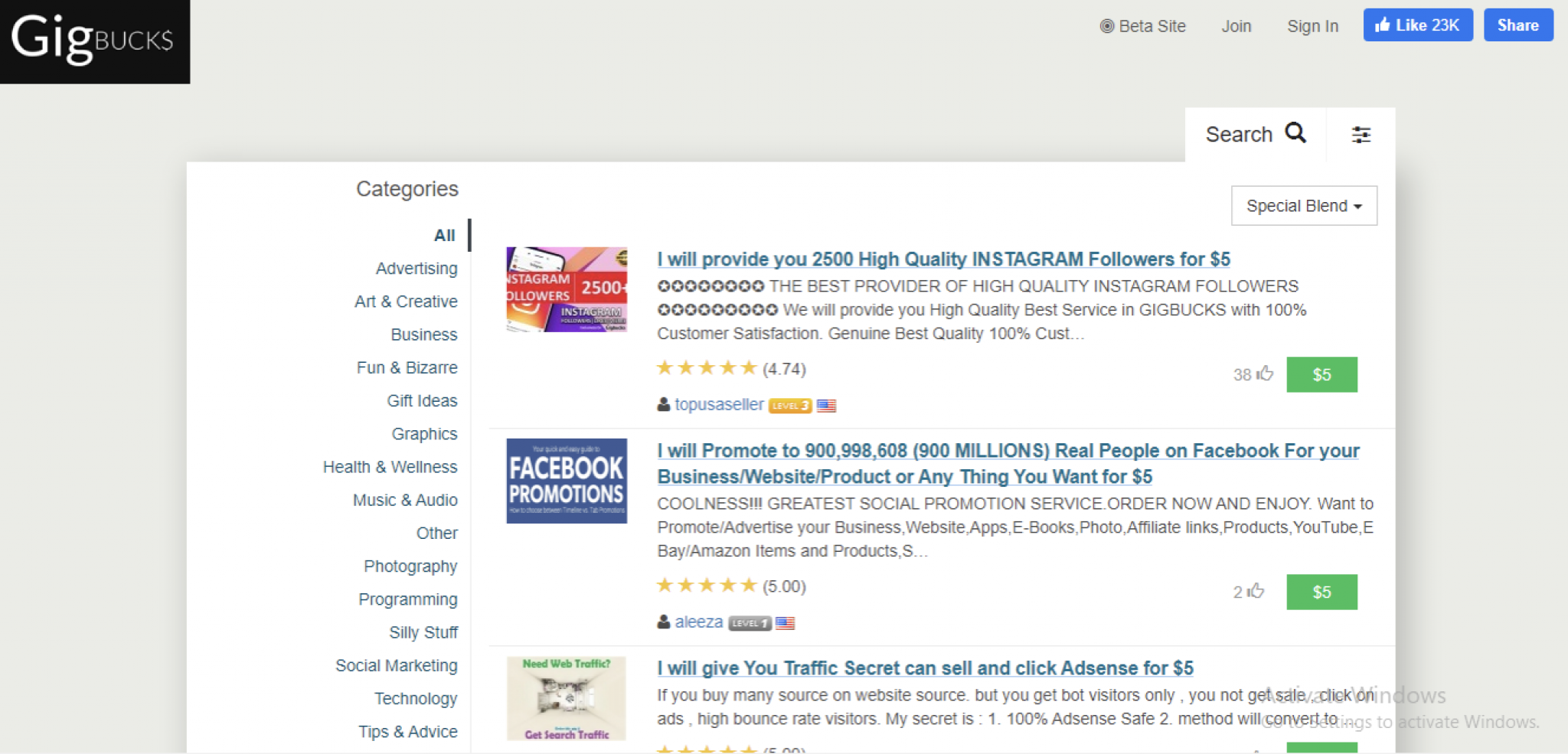Open the Facebook Promotions gig thumbnail
The image size is (1568, 754).
[x=565, y=480]
